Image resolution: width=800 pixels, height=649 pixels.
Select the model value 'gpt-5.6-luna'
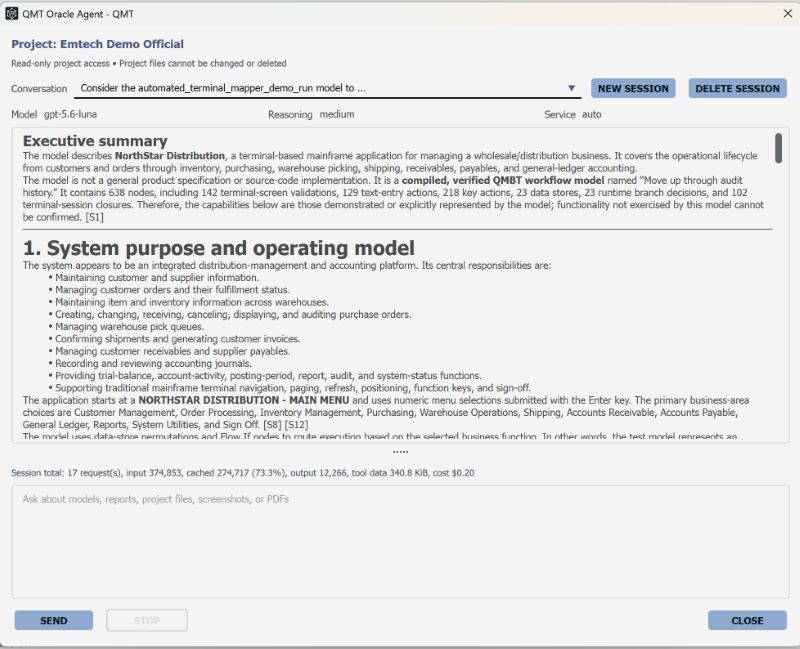point(70,114)
